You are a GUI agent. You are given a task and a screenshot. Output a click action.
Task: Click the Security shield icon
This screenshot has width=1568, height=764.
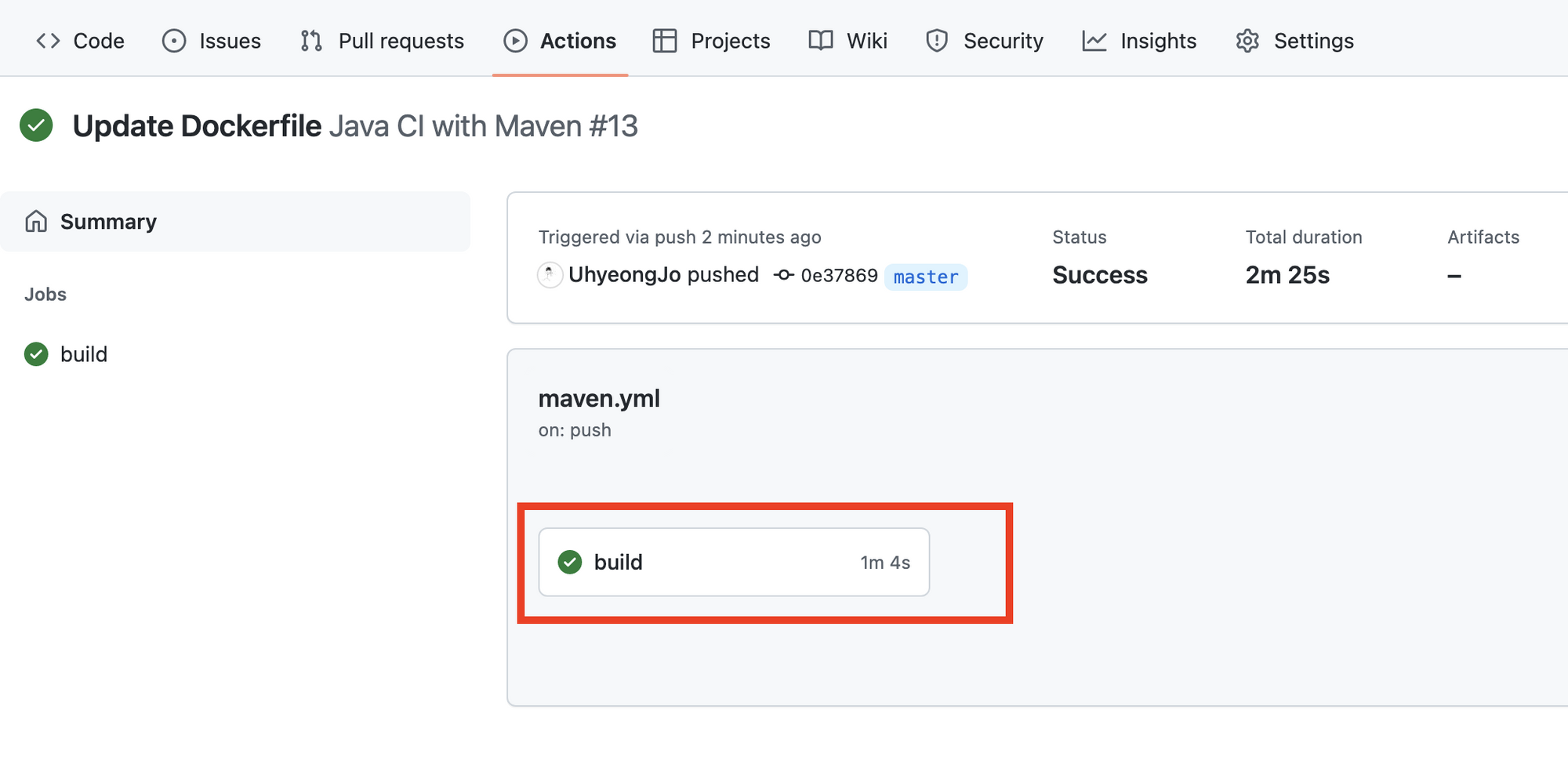tap(937, 41)
